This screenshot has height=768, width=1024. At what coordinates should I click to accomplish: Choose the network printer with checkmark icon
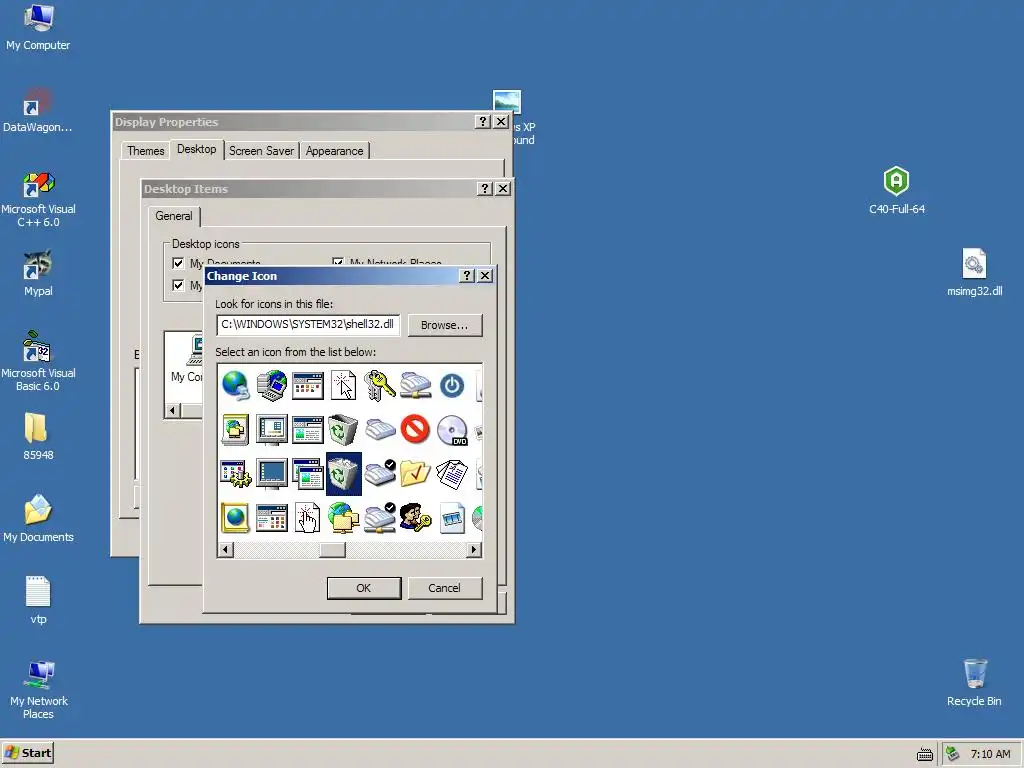[x=379, y=519]
